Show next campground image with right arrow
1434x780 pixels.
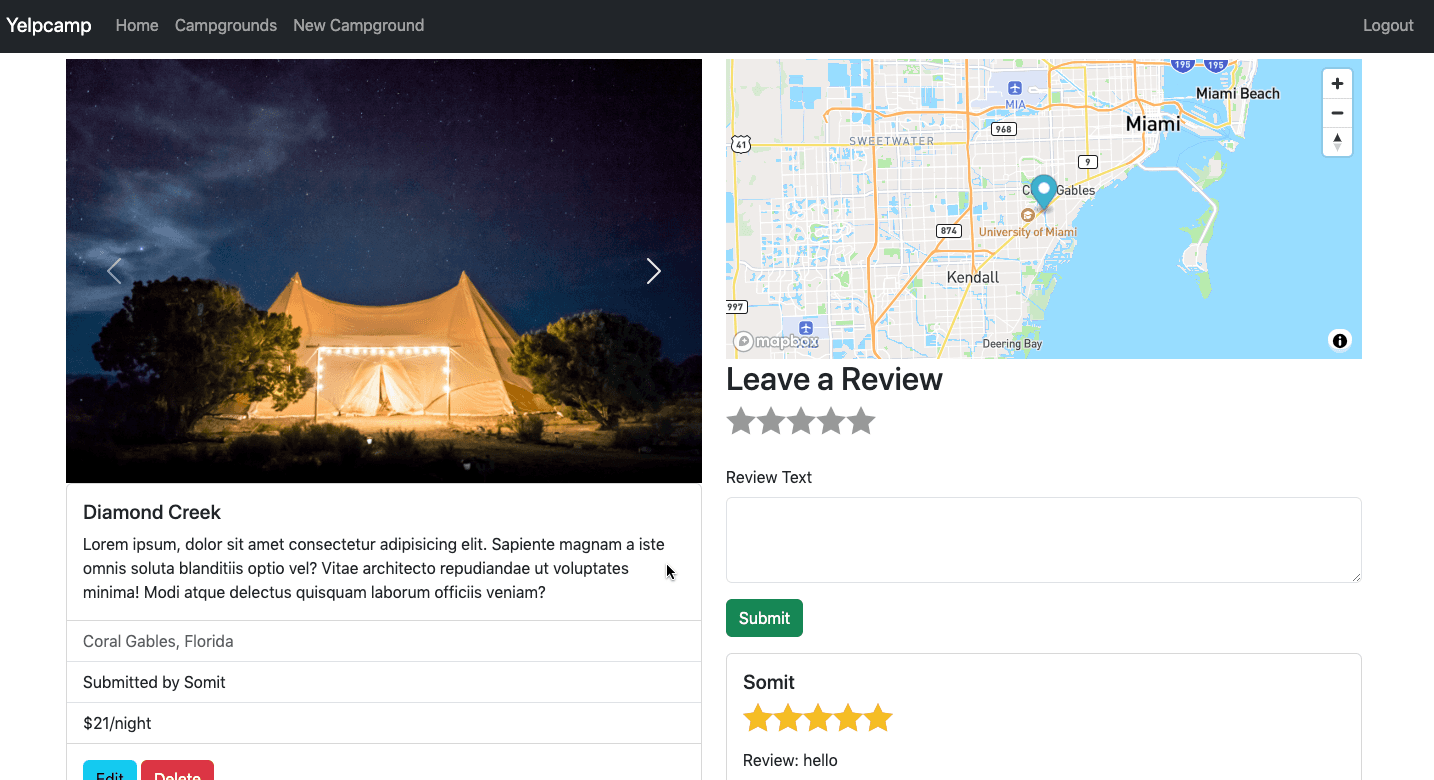point(653,271)
